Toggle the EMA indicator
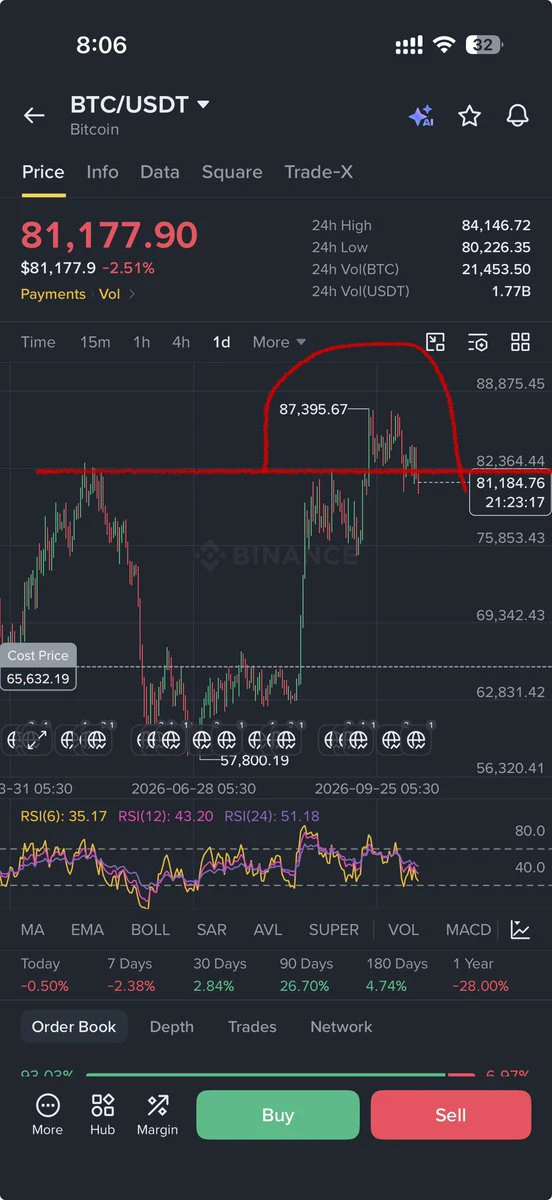Image resolution: width=552 pixels, height=1200 pixels. (x=87, y=930)
